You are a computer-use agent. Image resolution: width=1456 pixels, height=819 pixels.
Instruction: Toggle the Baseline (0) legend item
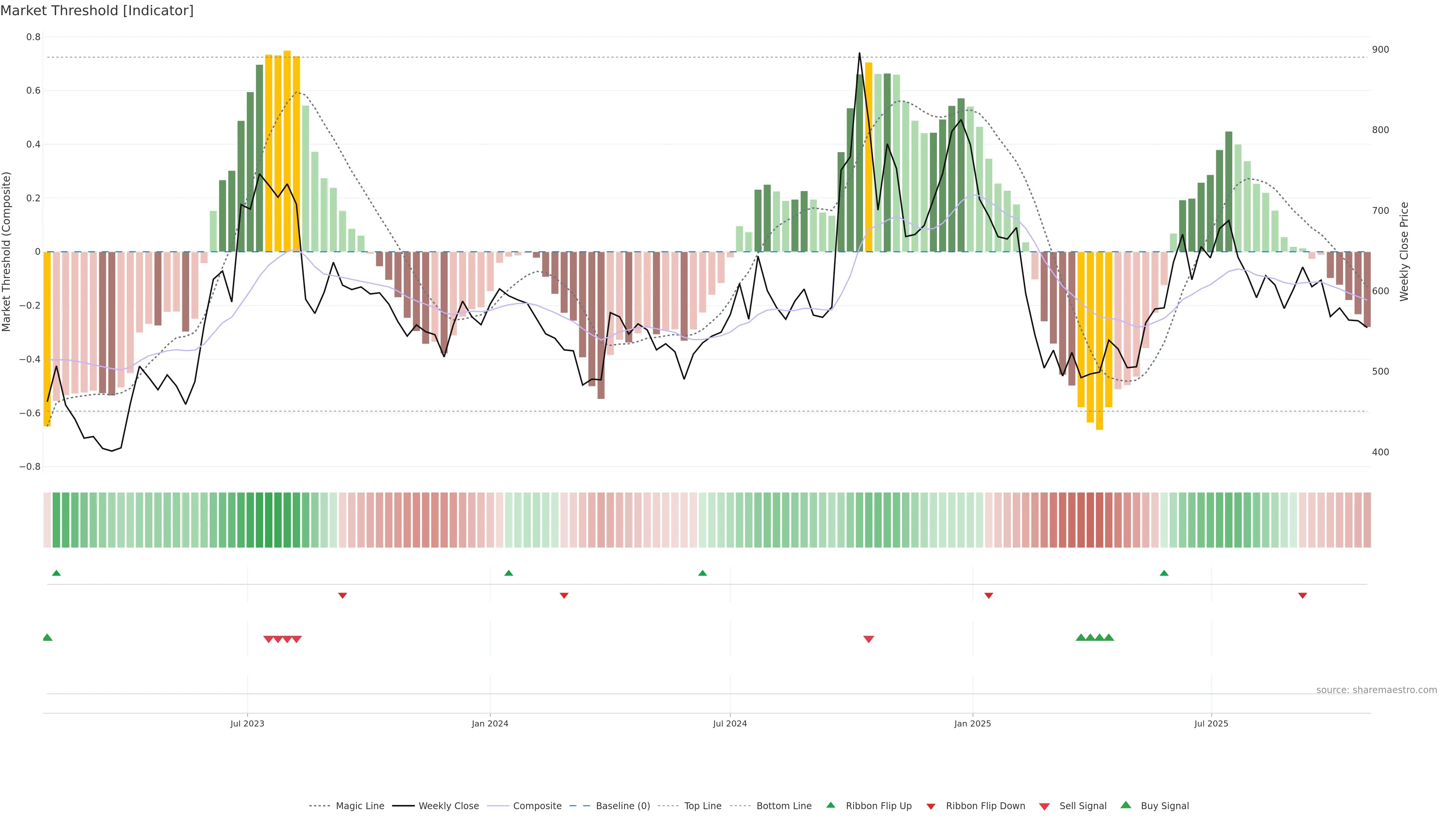[x=622, y=805]
